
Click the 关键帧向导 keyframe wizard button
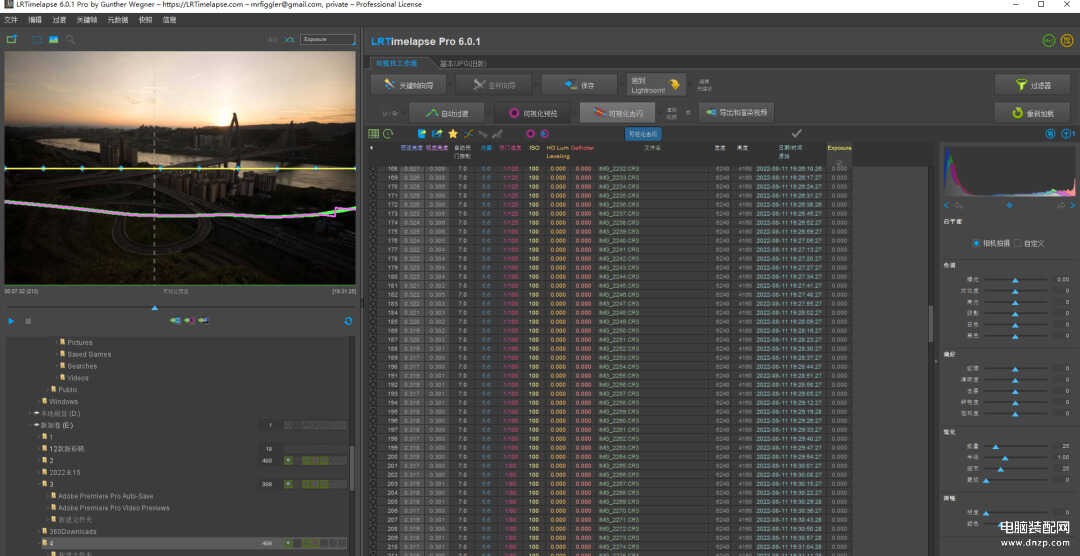click(407, 85)
